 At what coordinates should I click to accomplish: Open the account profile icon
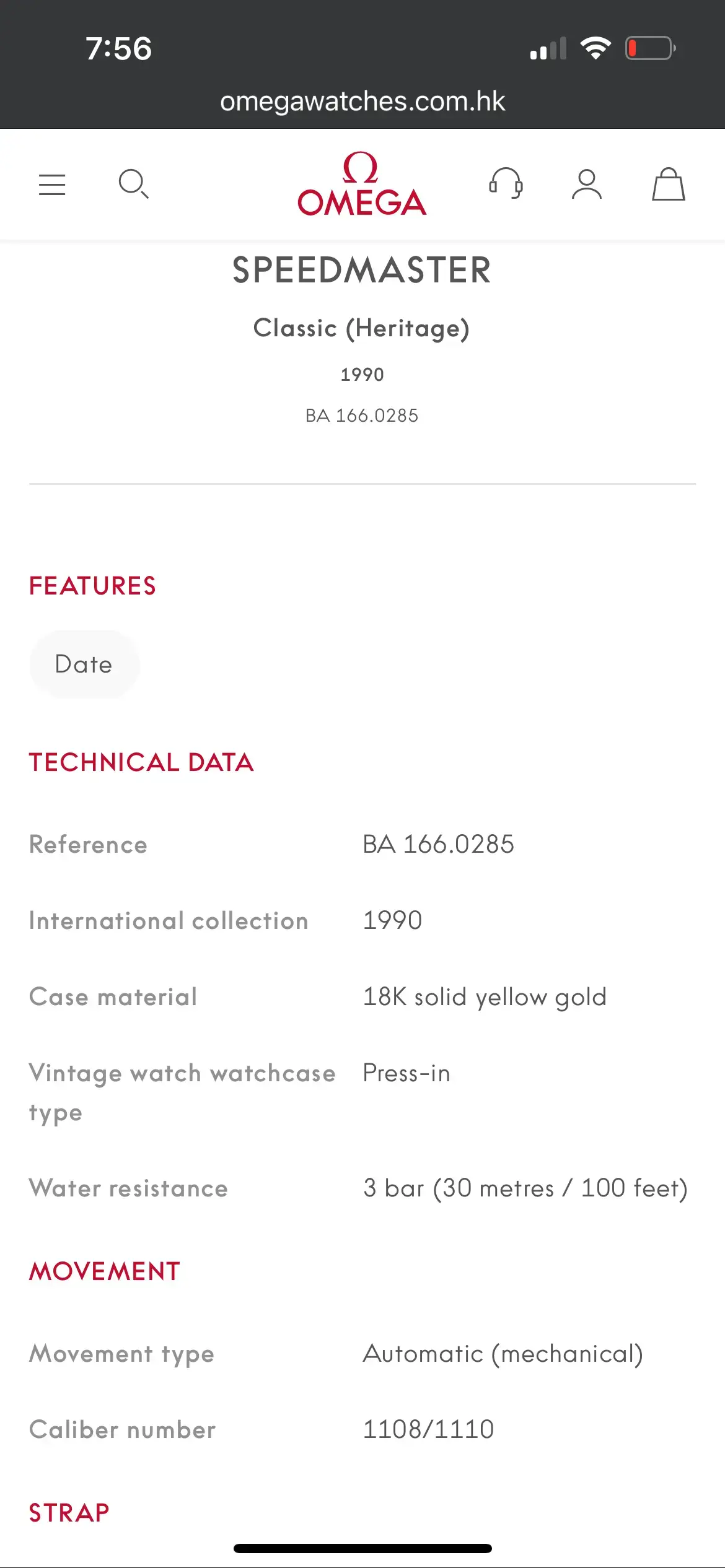click(x=587, y=185)
